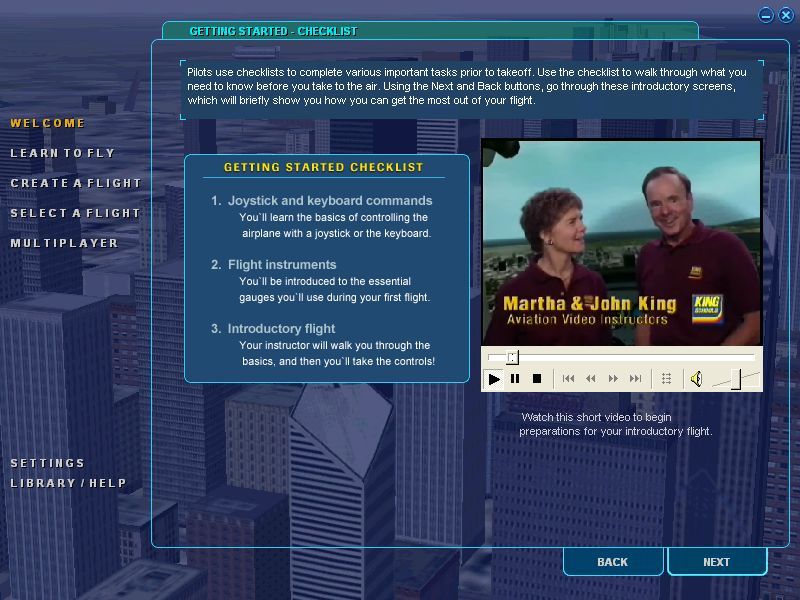Open the video player playlist icon

coord(666,379)
